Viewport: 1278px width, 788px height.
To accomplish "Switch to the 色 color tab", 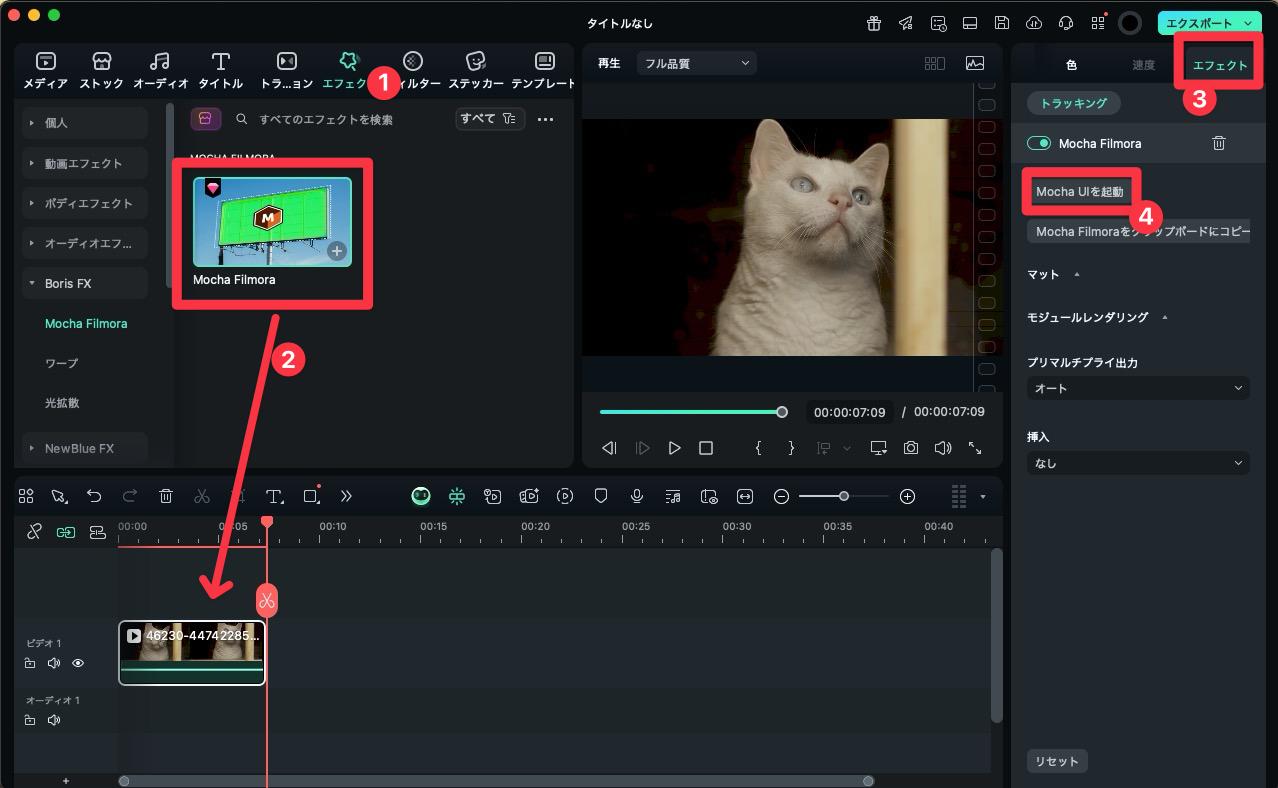I will (x=1071, y=65).
